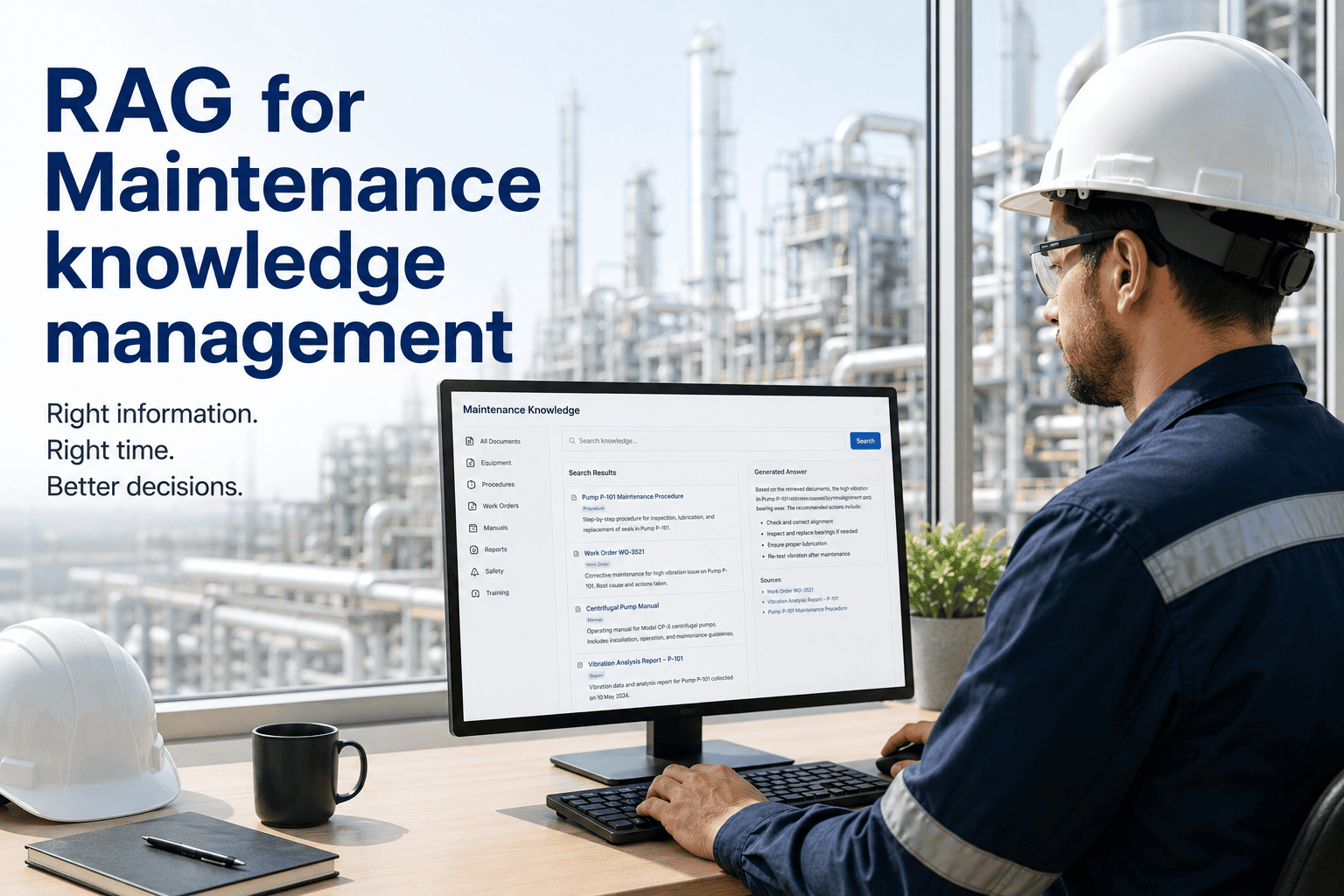Click document icon beside Vibration Analysis Report result
1344x896 pixels.
coord(580,665)
